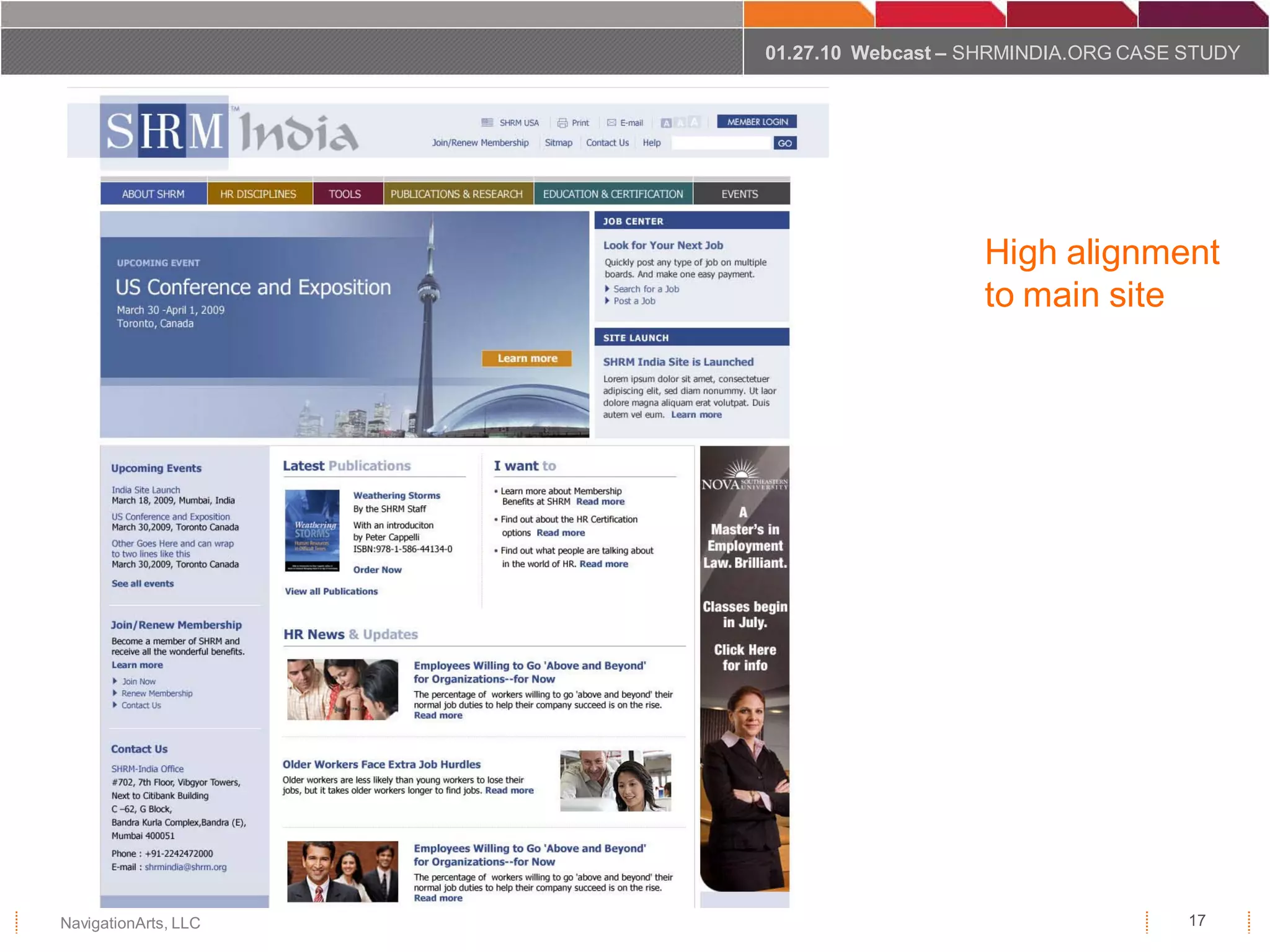Select the smallest font size A icon
1270x952 pixels.
[666, 123]
